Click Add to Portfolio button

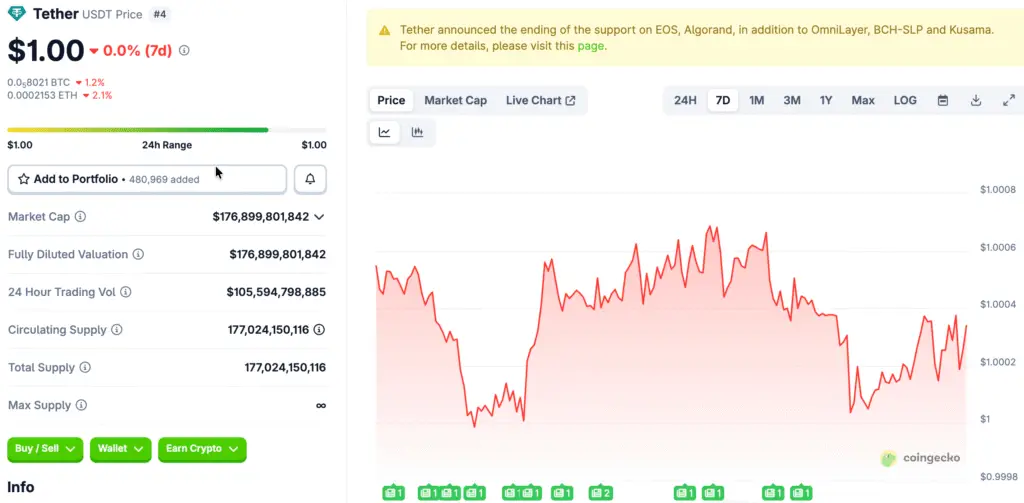147,179
